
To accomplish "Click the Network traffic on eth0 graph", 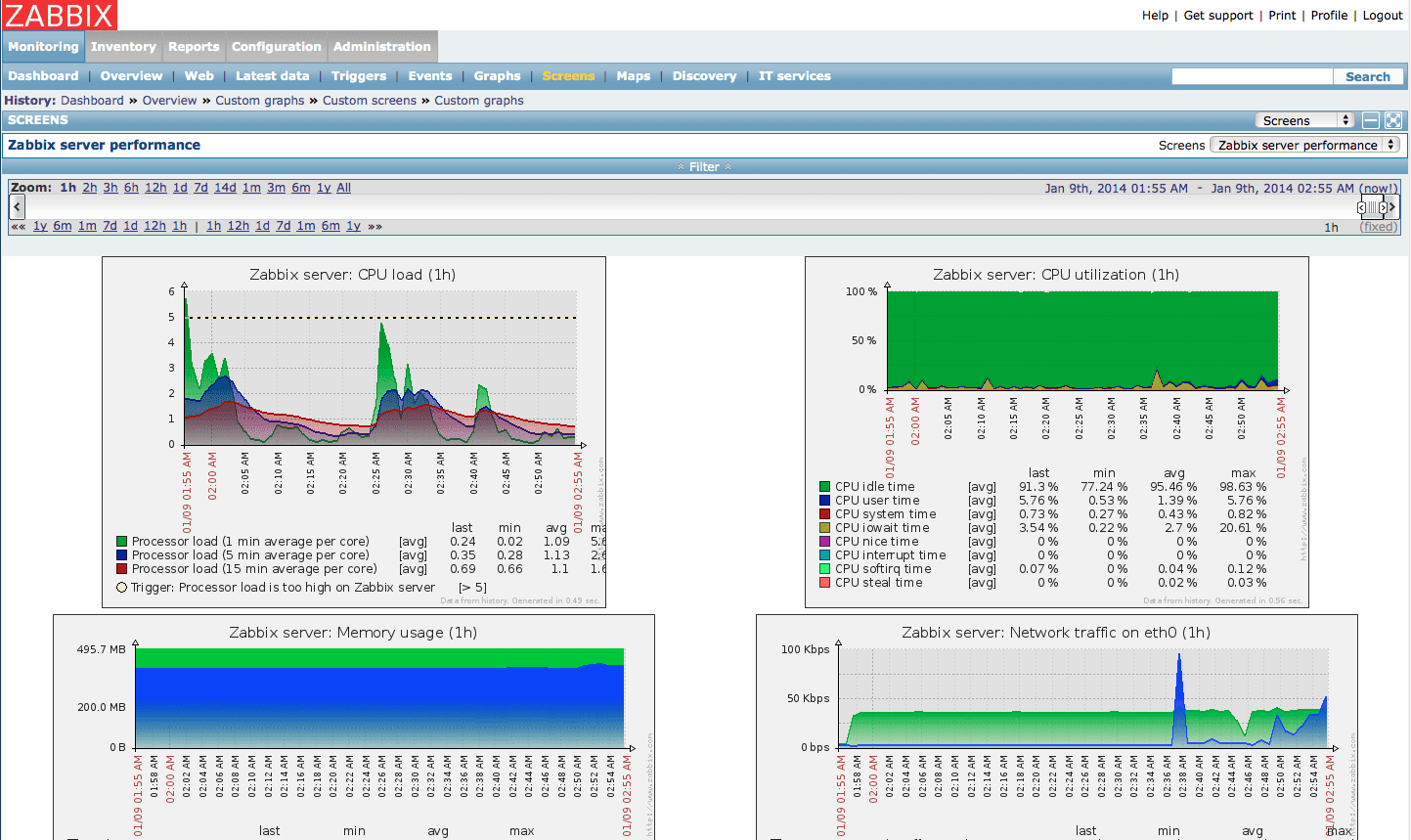I will pyautogui.click(x=1057, y=727).
